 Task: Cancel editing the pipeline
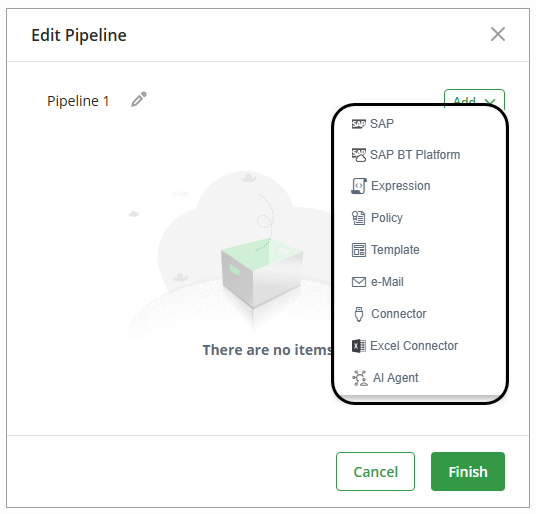(375, 472)
